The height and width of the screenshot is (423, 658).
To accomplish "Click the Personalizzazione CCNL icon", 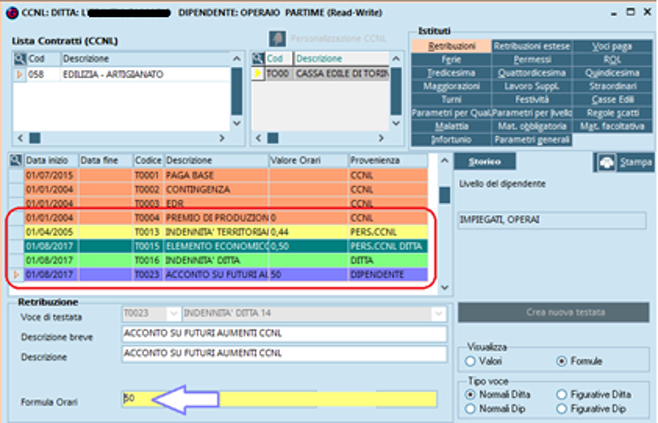I will pos(277,39).
